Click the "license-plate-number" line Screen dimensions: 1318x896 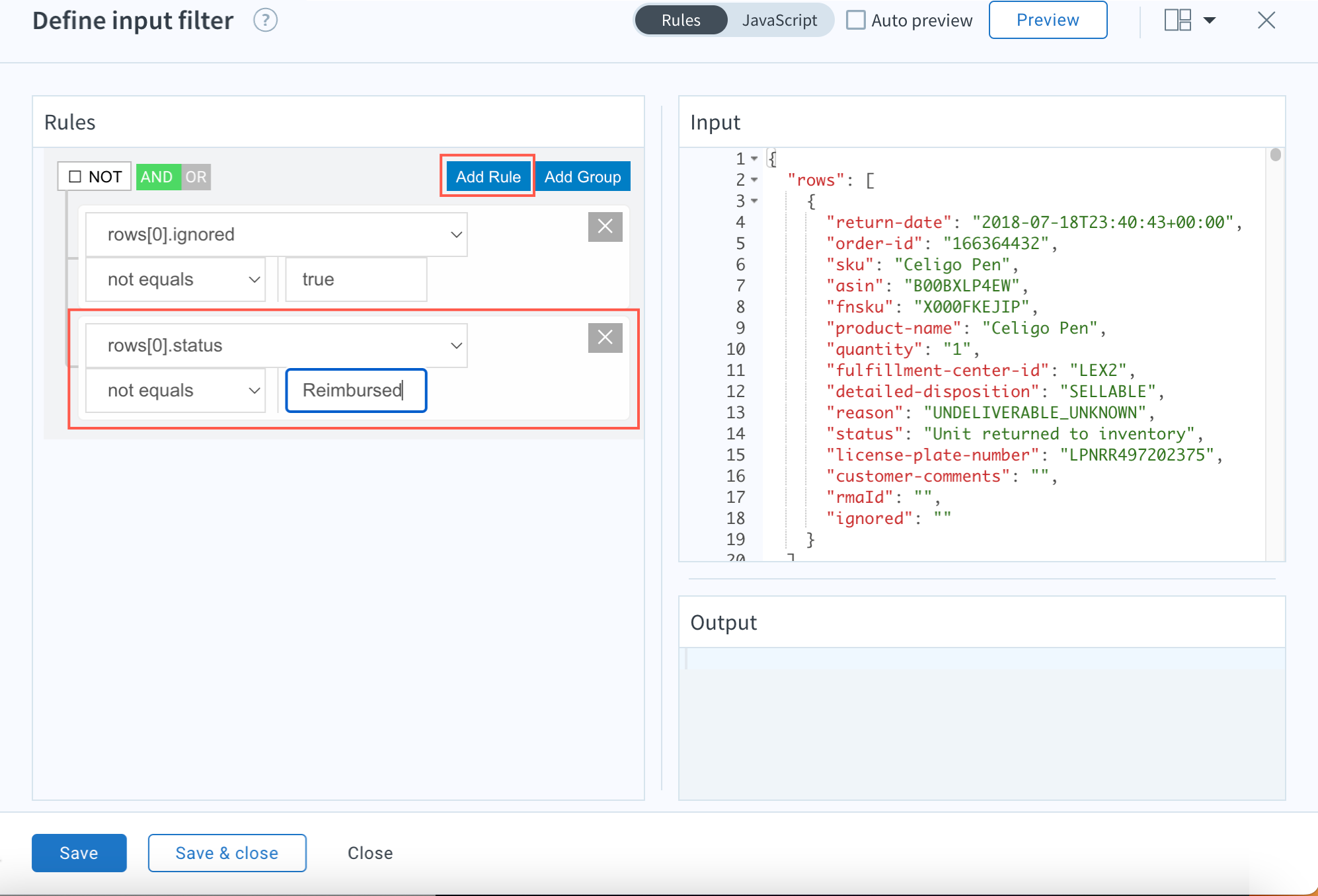(x=1024, y=455)
